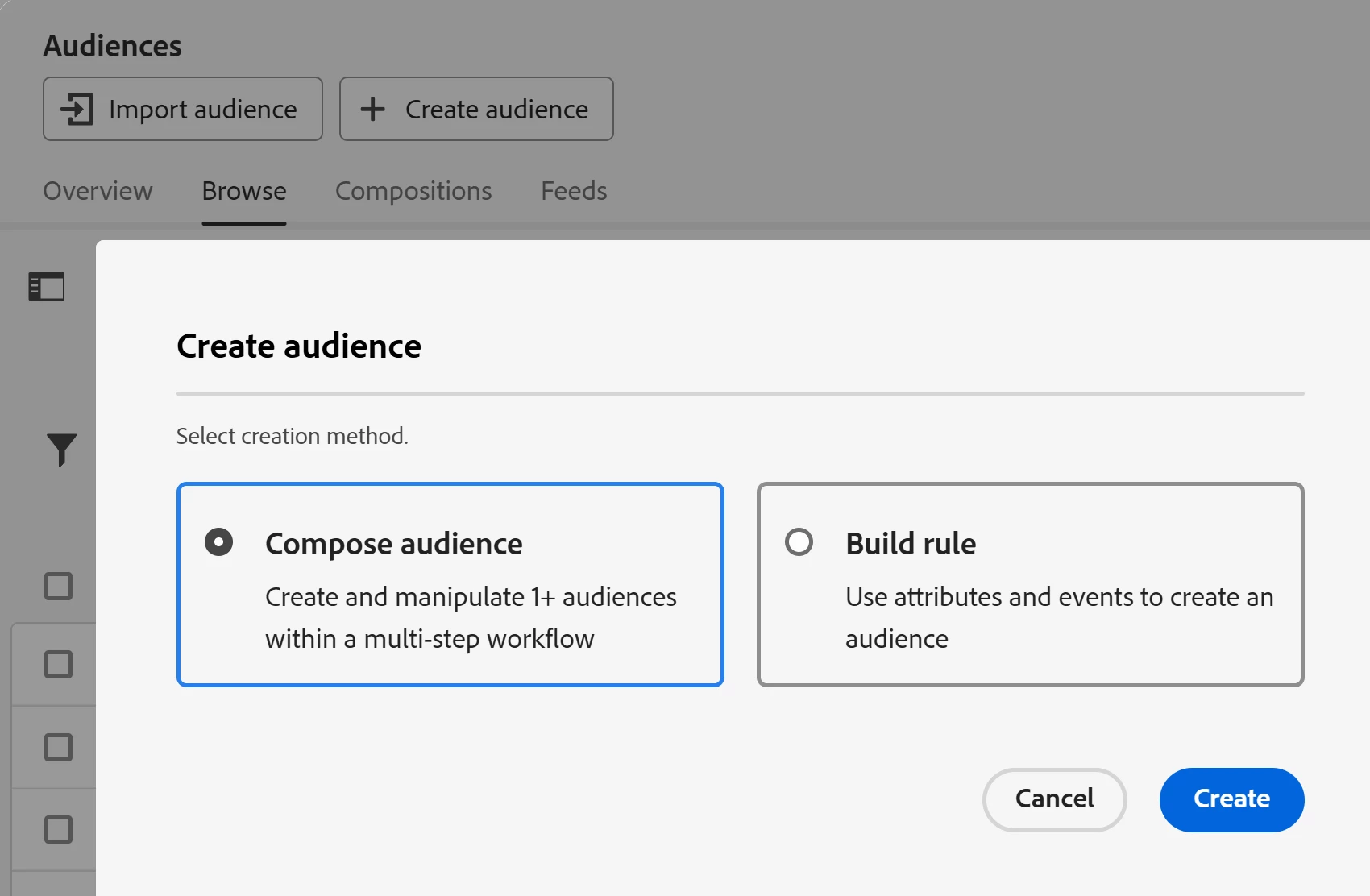Image resolution: width=1370 pixels, height=896 pixels.
Task: Confirm with the blue Create button
Action: pos(1231,799)
